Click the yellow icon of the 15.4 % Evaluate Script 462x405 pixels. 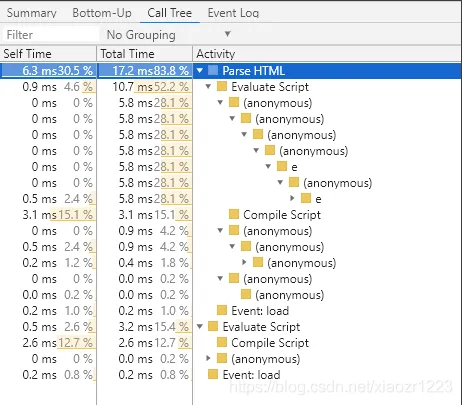click(x=213, y=326)
